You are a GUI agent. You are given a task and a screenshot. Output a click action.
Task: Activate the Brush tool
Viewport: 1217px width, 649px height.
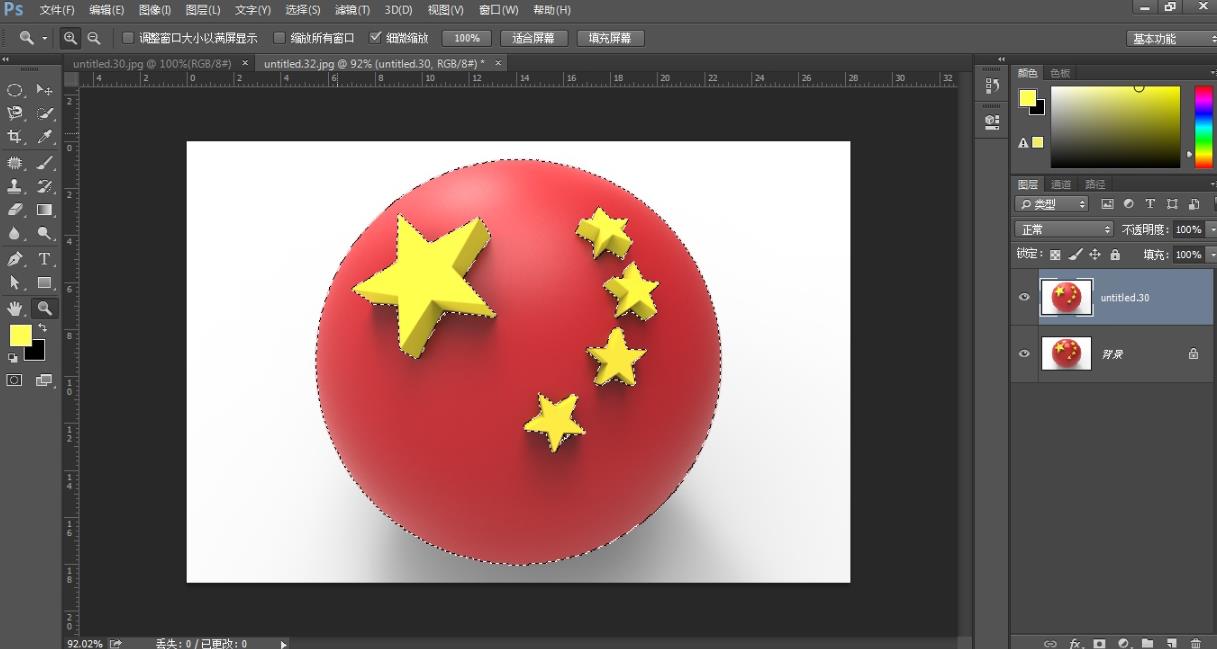[x=44, y=162]
